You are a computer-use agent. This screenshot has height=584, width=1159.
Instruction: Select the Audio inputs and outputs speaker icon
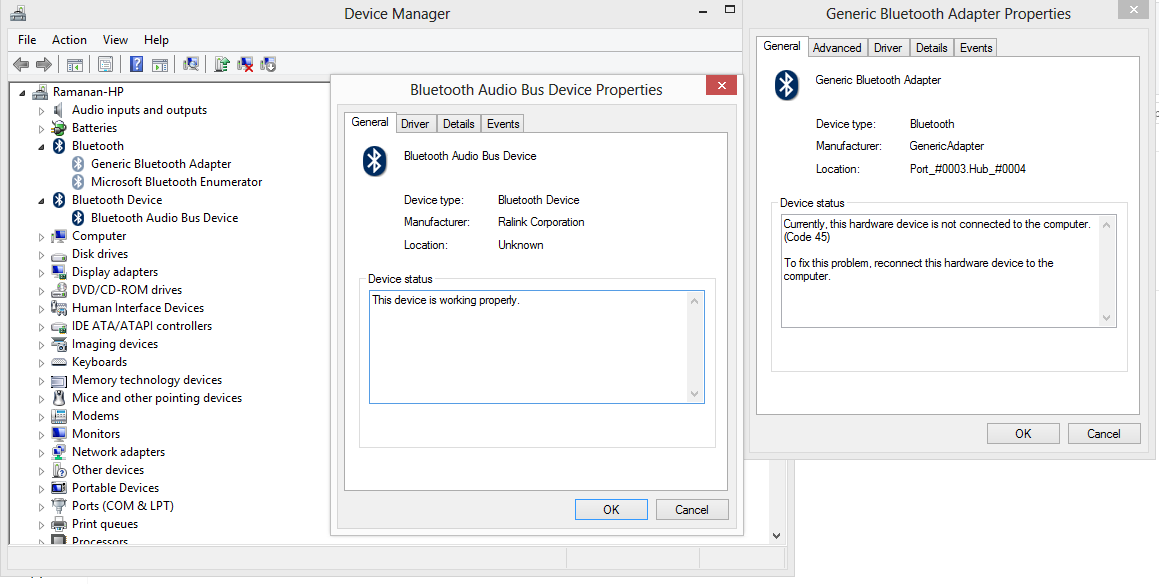pyautogui.click(x=59, y=110)
